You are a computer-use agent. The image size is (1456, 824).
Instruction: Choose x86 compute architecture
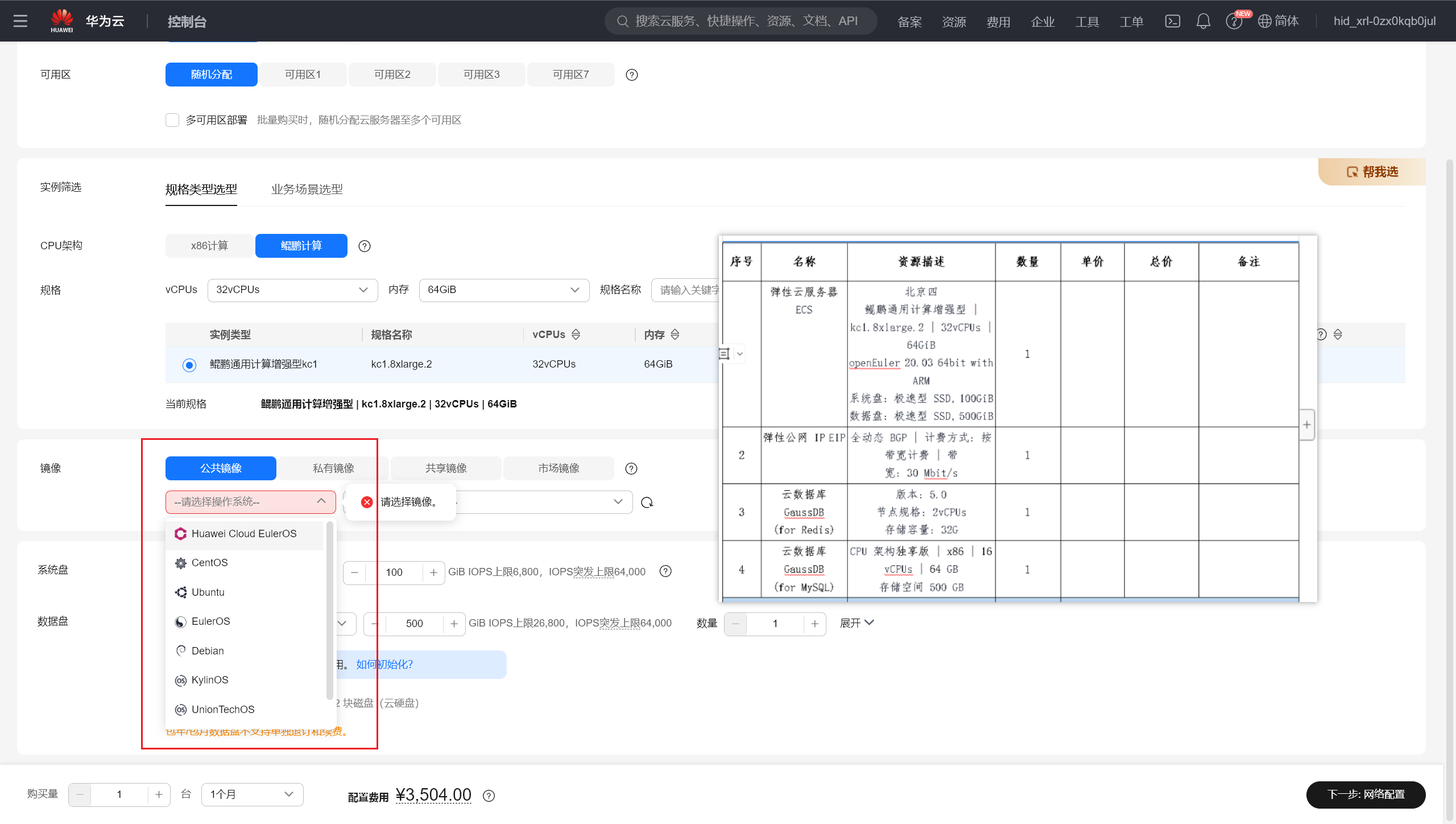coord(209,246)
